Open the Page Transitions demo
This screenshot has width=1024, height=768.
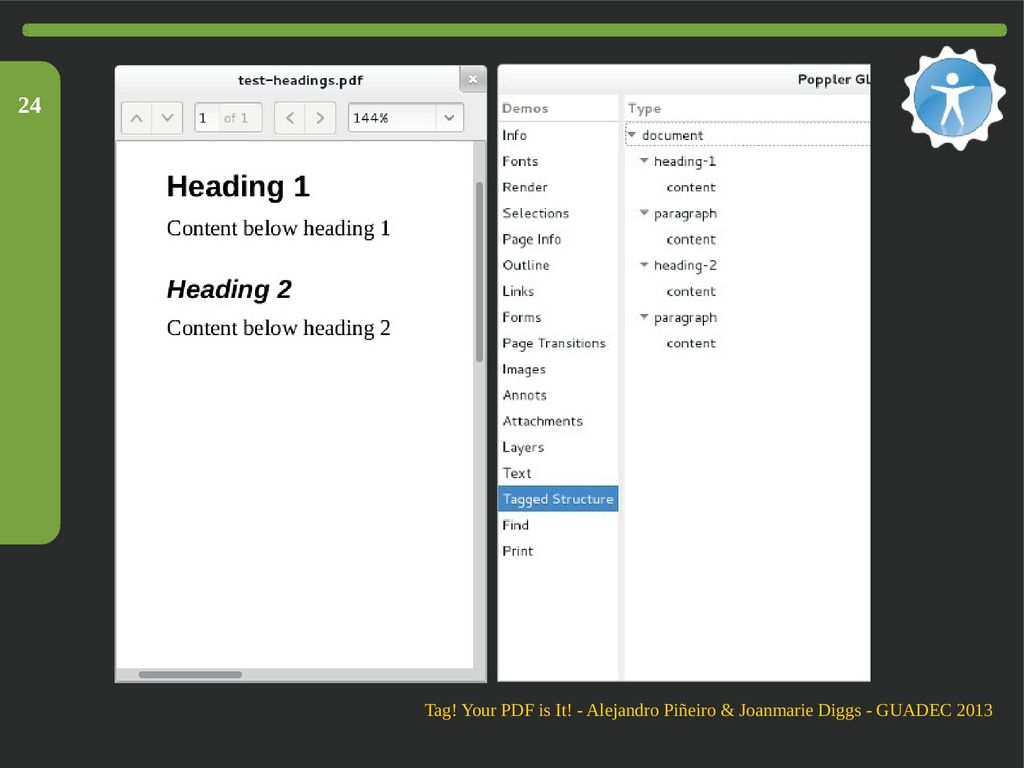click(554, 343)
